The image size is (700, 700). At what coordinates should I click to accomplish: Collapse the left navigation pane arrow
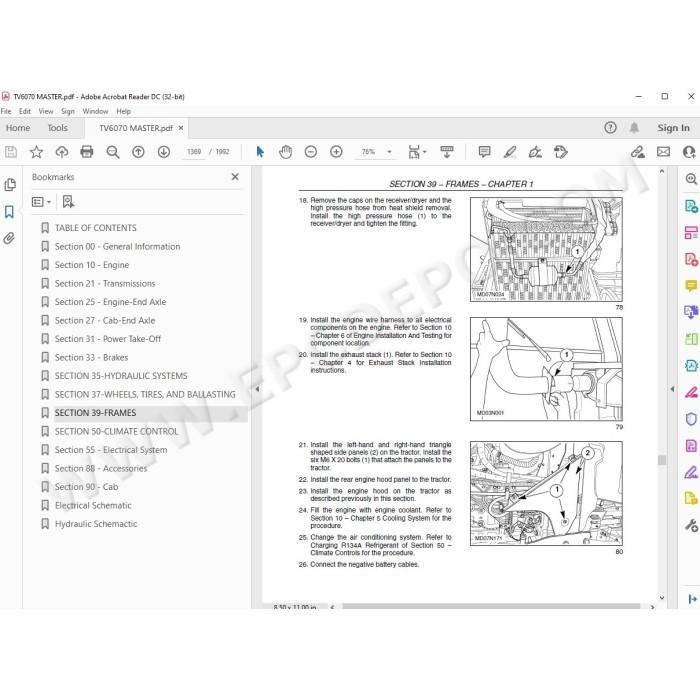(257, 389)
